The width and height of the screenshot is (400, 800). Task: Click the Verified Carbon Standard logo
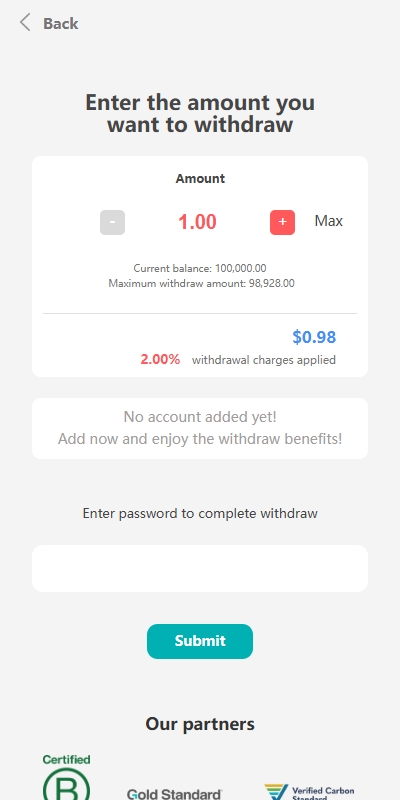[309, 792]
